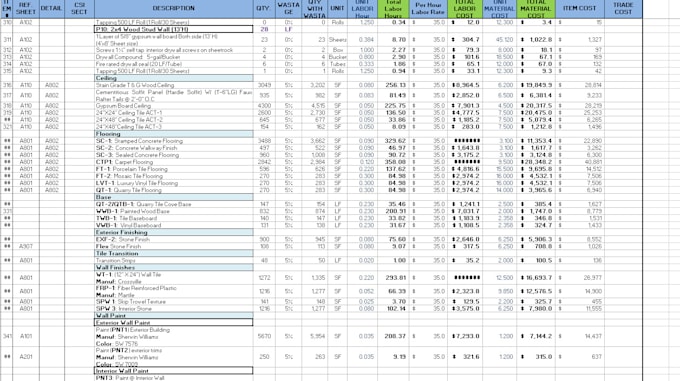
Task: Select the Paint PNT1 Exterior Building cell
Action: (x=173, y=336)
